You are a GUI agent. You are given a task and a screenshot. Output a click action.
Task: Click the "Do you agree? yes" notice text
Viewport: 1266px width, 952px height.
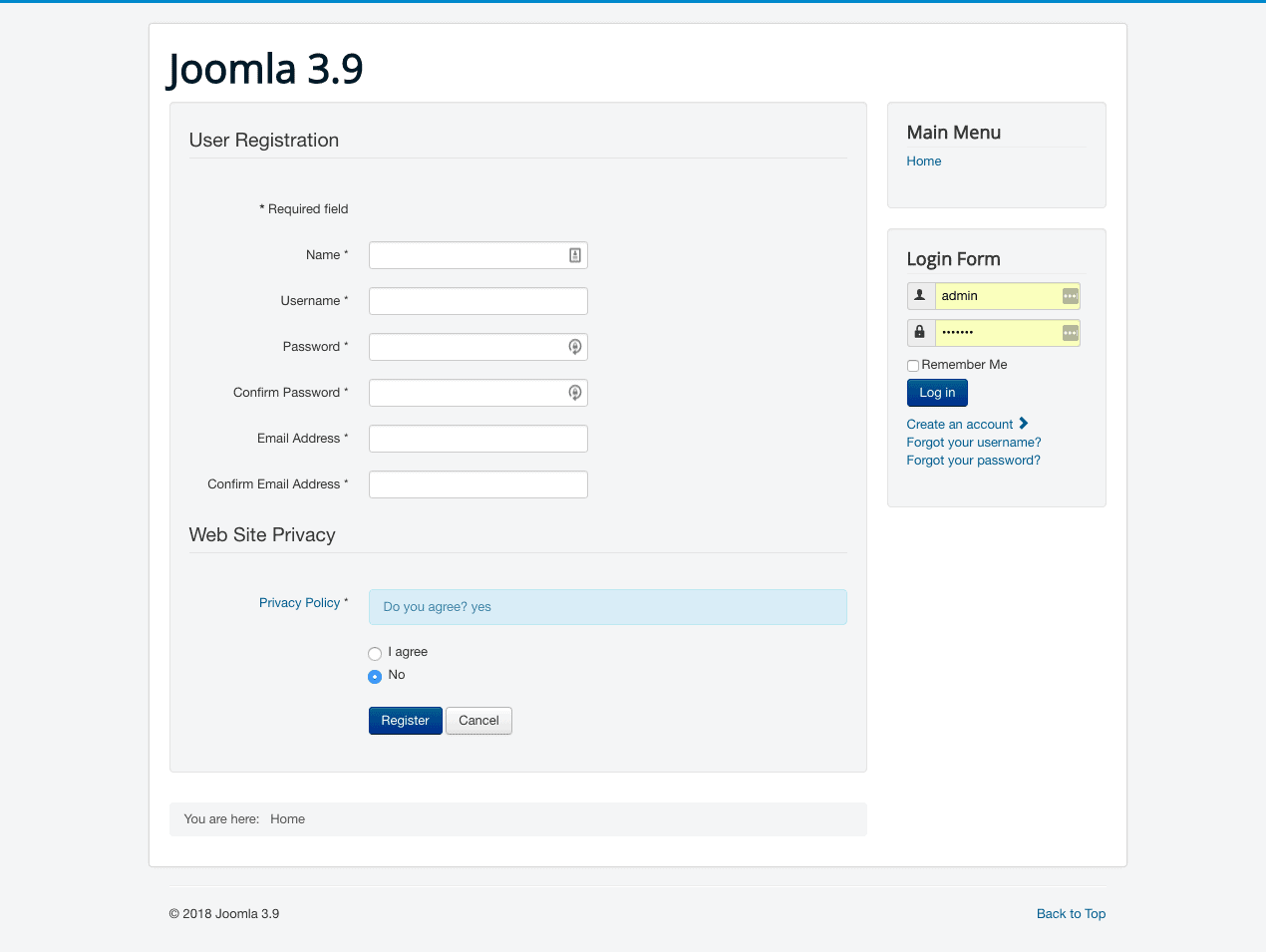tap(438, 607)
